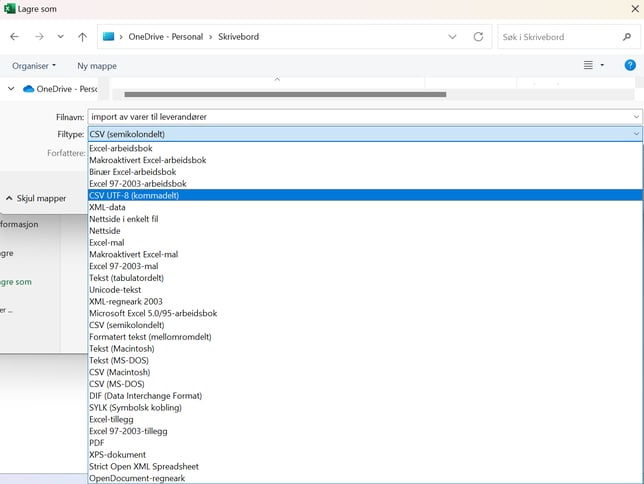Click the forward navigation arrow
Viewport: 644px width, 484px height.
pos(39,37)
